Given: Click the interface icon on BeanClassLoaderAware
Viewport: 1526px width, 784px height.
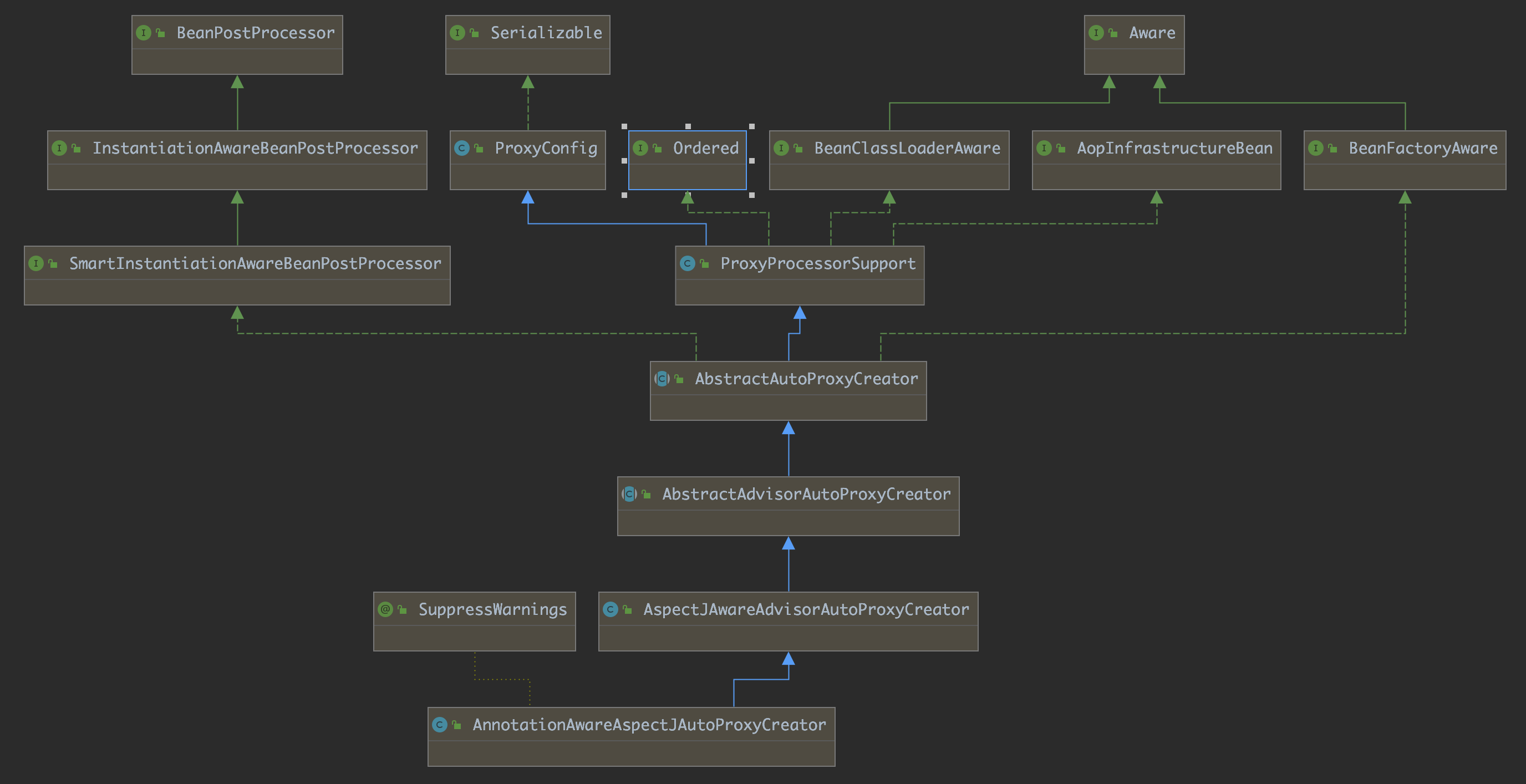Looking at the screenshot, I should [x=781, y=148].
